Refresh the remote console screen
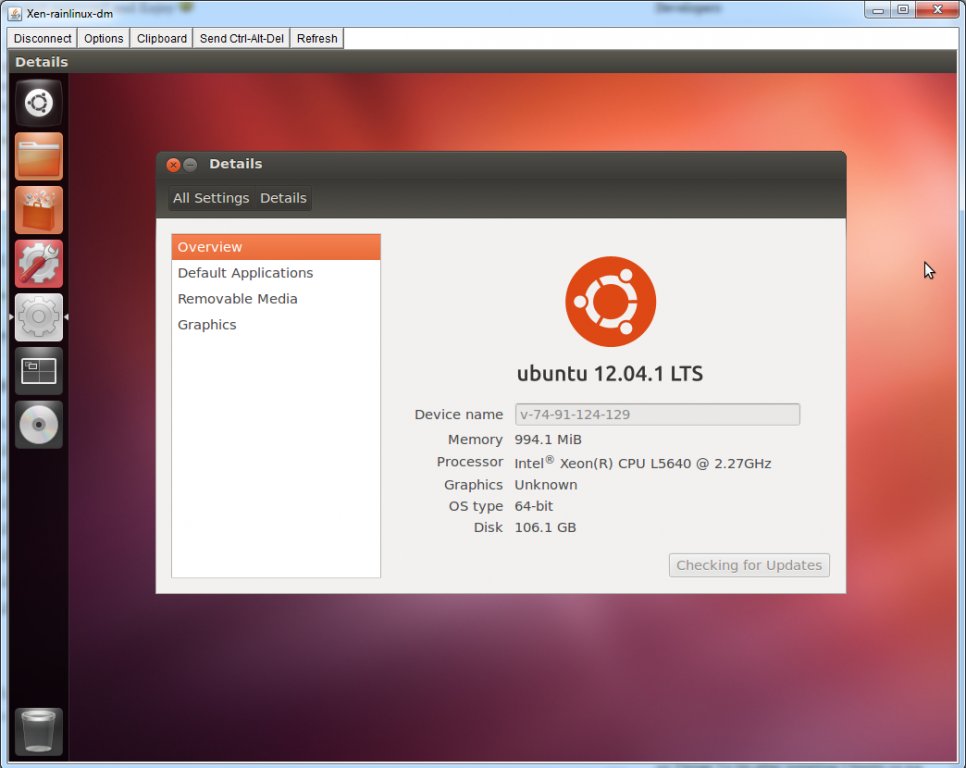 pos(317,38)
